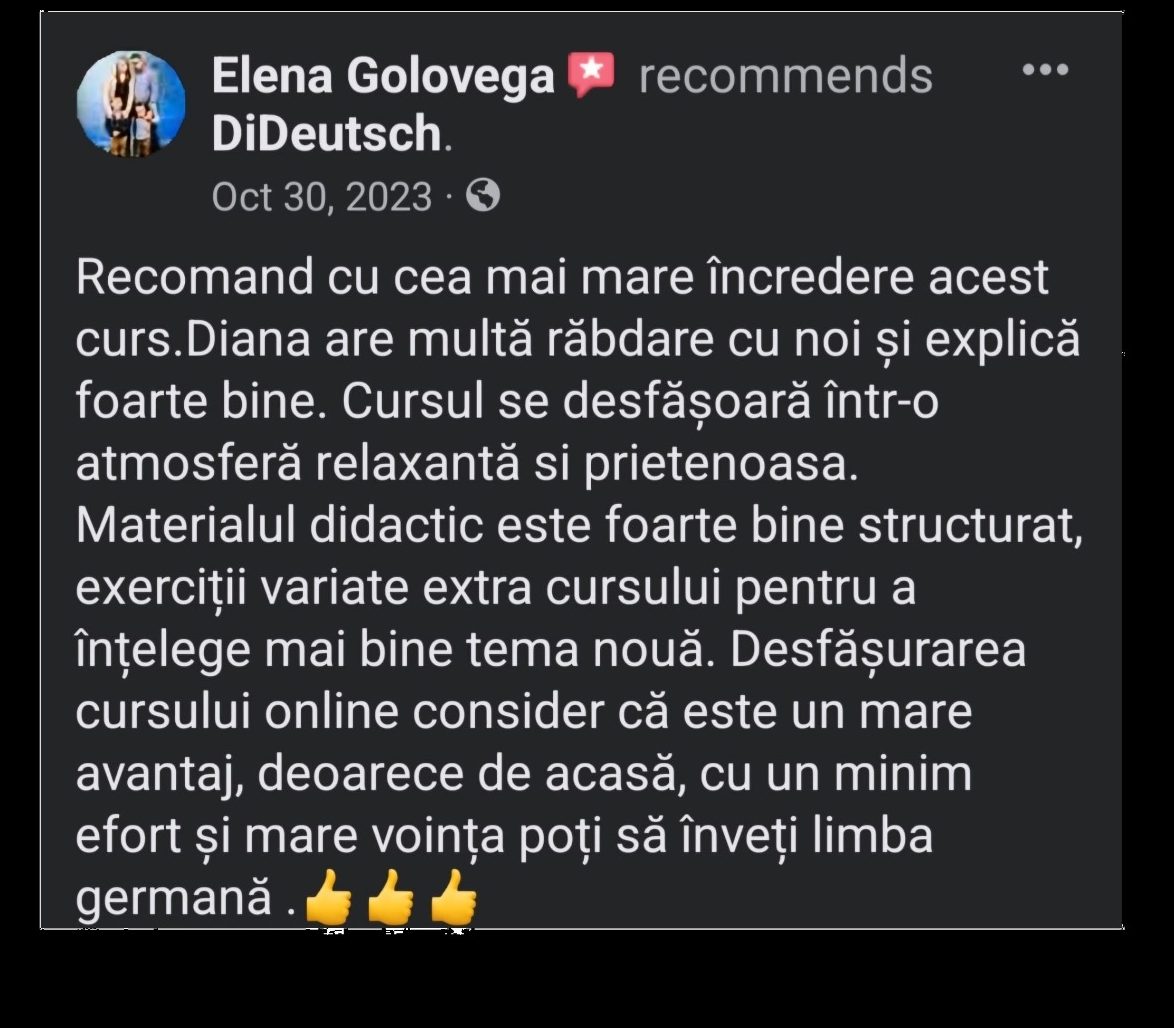Click the red star recommendation badge

591,75
